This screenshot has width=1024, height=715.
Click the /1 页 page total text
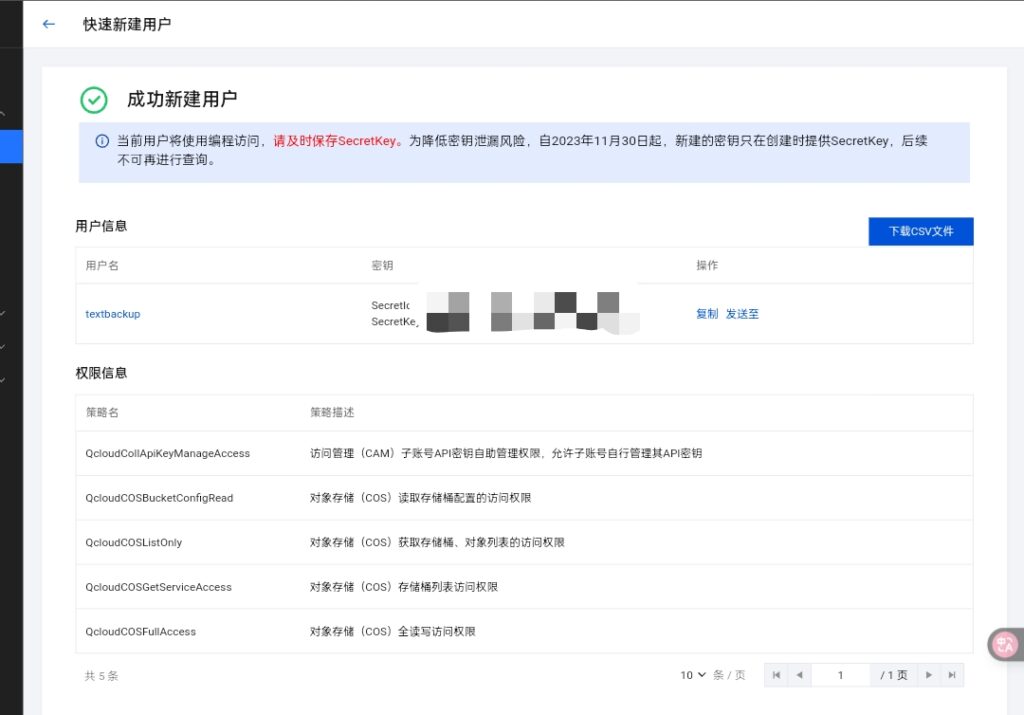coord(893,675)
